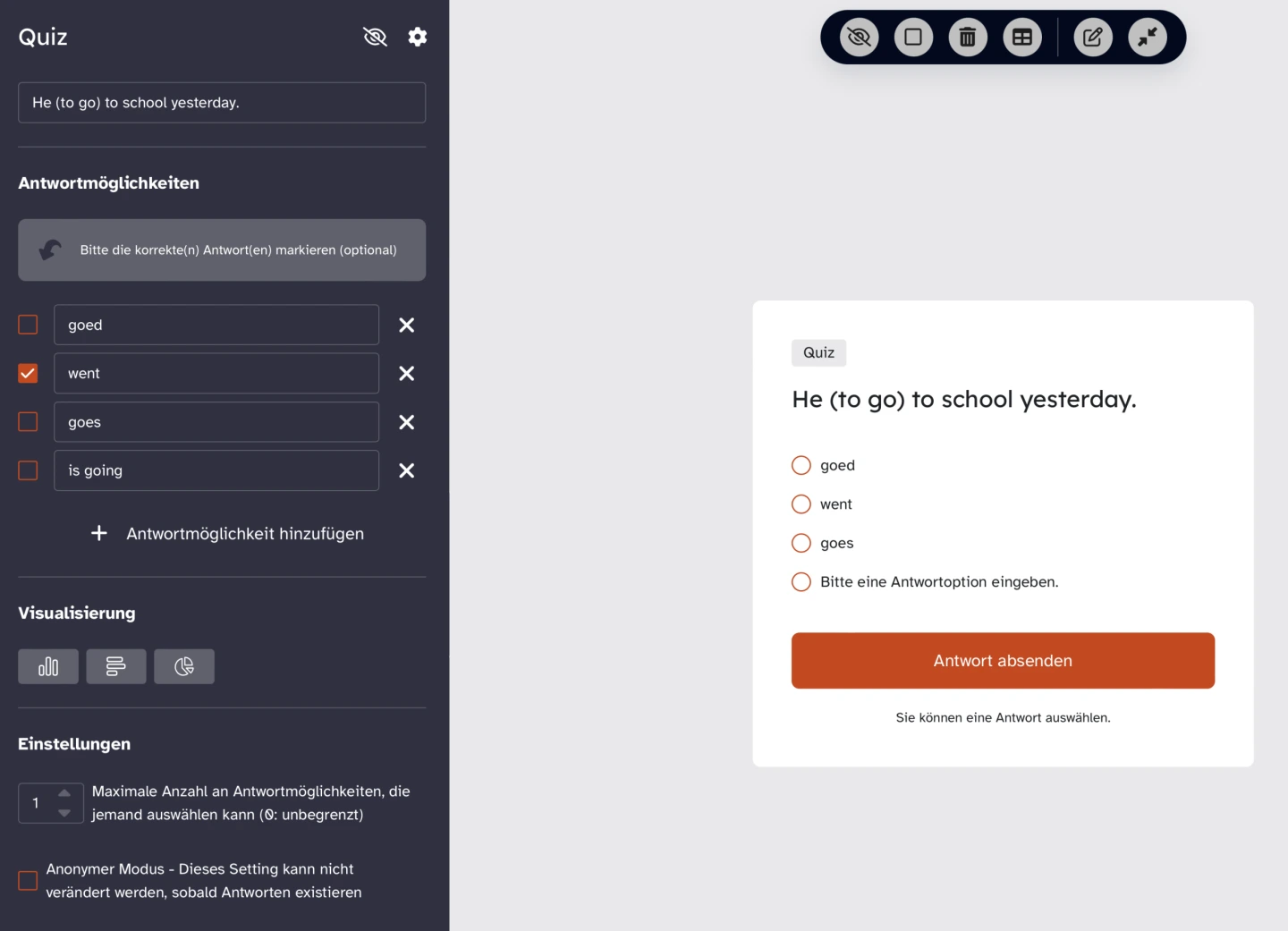Click the table layout icon in toolbar
Image resolution: width=1288 pixels, height=931 pixels.
tap(1021, 38)
